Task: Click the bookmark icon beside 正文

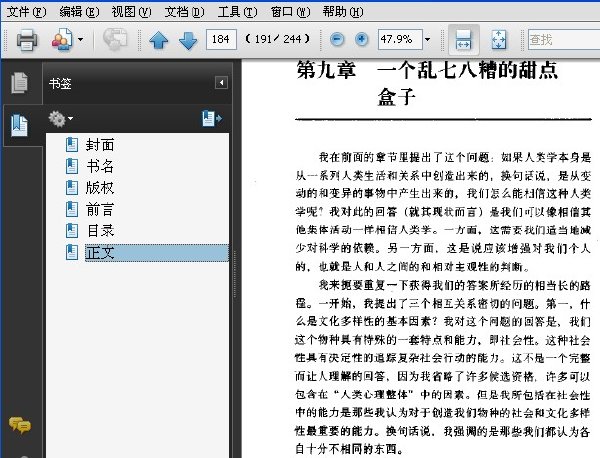Action: click(72, 253)
